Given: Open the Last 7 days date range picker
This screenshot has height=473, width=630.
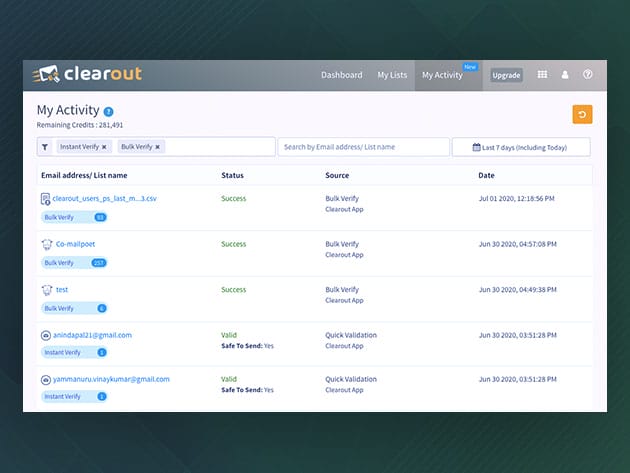Looking at the screenshot, I should click(521, 147).
